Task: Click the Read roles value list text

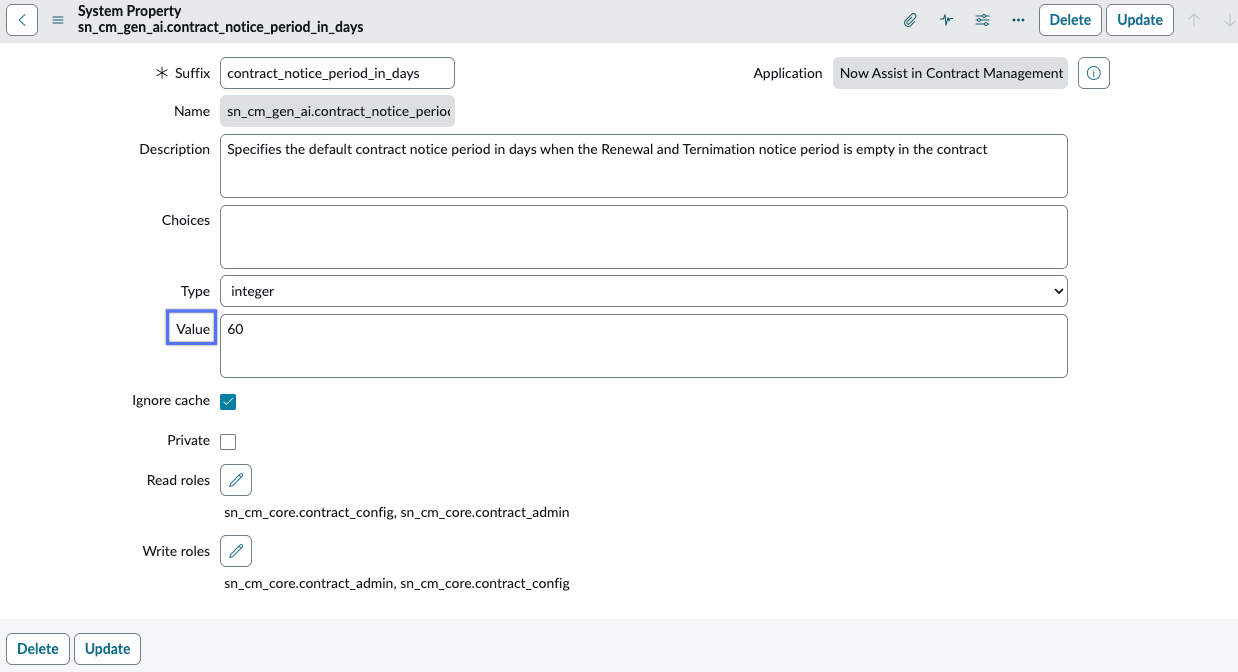Action: (397, 512)
